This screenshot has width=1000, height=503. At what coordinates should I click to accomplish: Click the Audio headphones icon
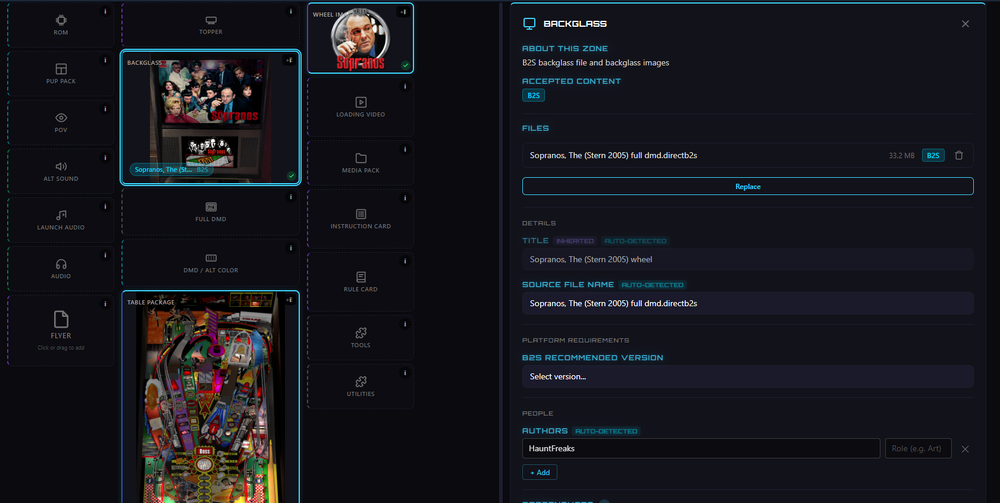[x=61, y=264]
